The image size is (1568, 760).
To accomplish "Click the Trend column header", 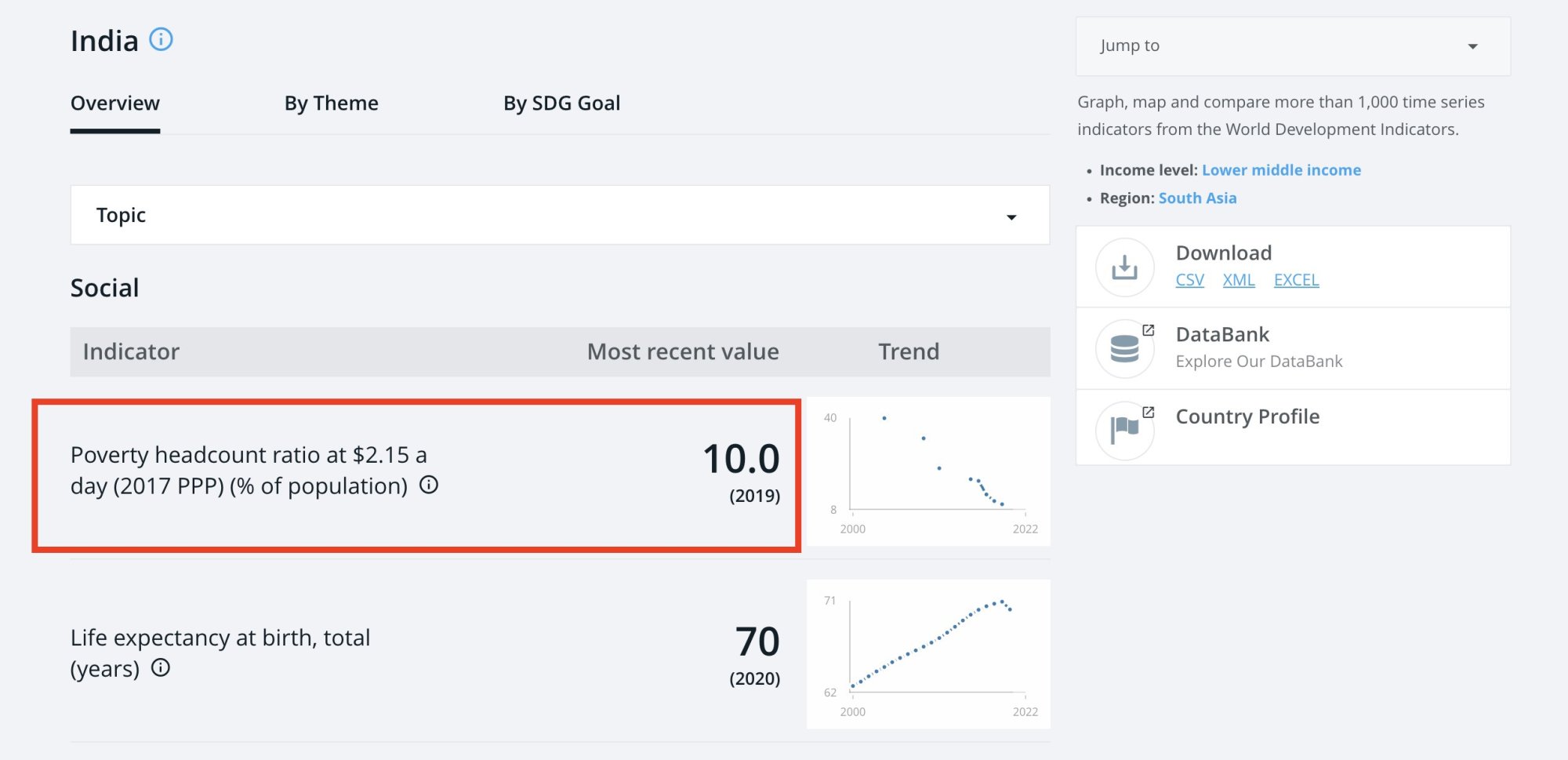I will coord(909,351).
